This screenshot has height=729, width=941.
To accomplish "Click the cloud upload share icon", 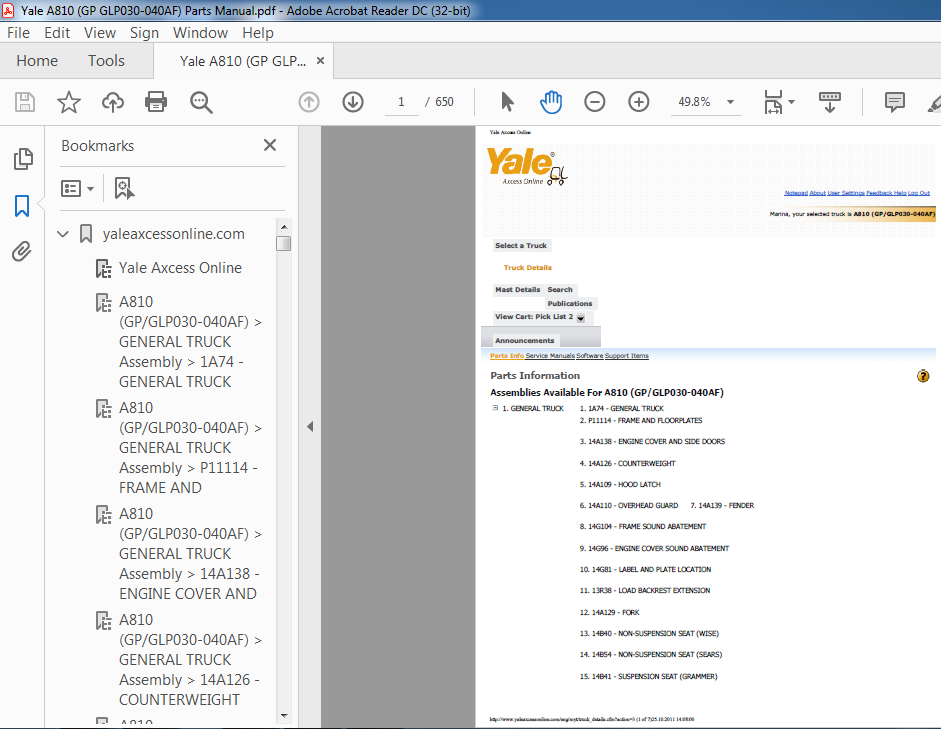I will (x=113, y=102).
